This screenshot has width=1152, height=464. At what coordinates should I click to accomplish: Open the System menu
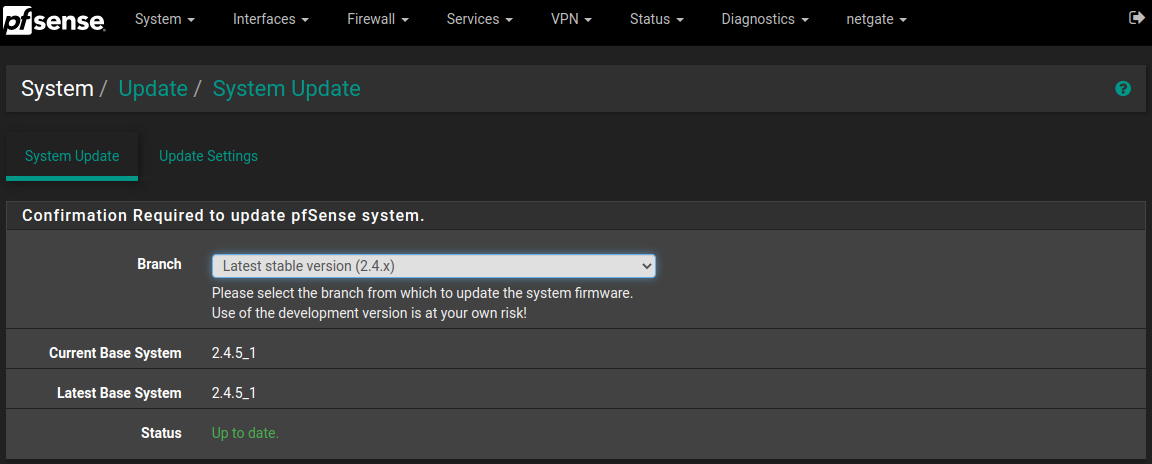(165, 20)
